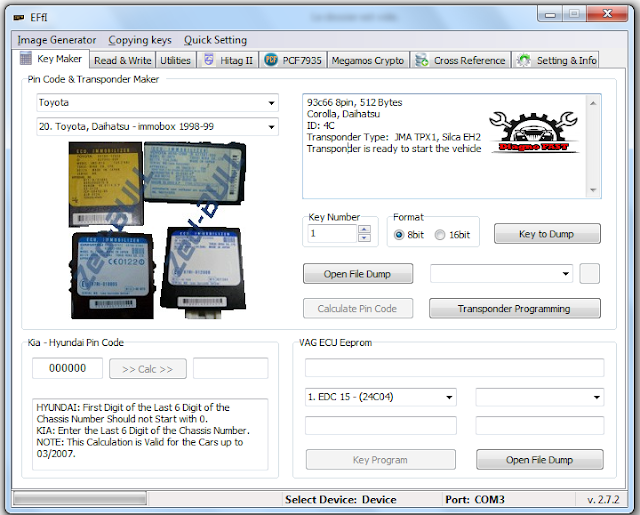The image size is (640, 515).
Task: Decrease Key Number with the down arrow
Action: click(364, 238)
